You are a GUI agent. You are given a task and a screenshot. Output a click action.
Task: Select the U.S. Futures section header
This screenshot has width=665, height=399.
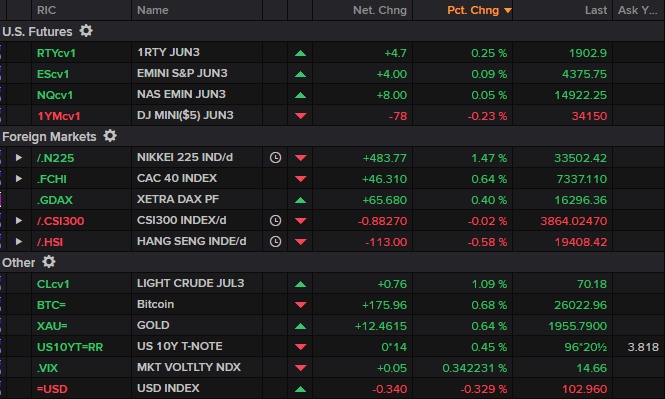(x=37, y=31)
